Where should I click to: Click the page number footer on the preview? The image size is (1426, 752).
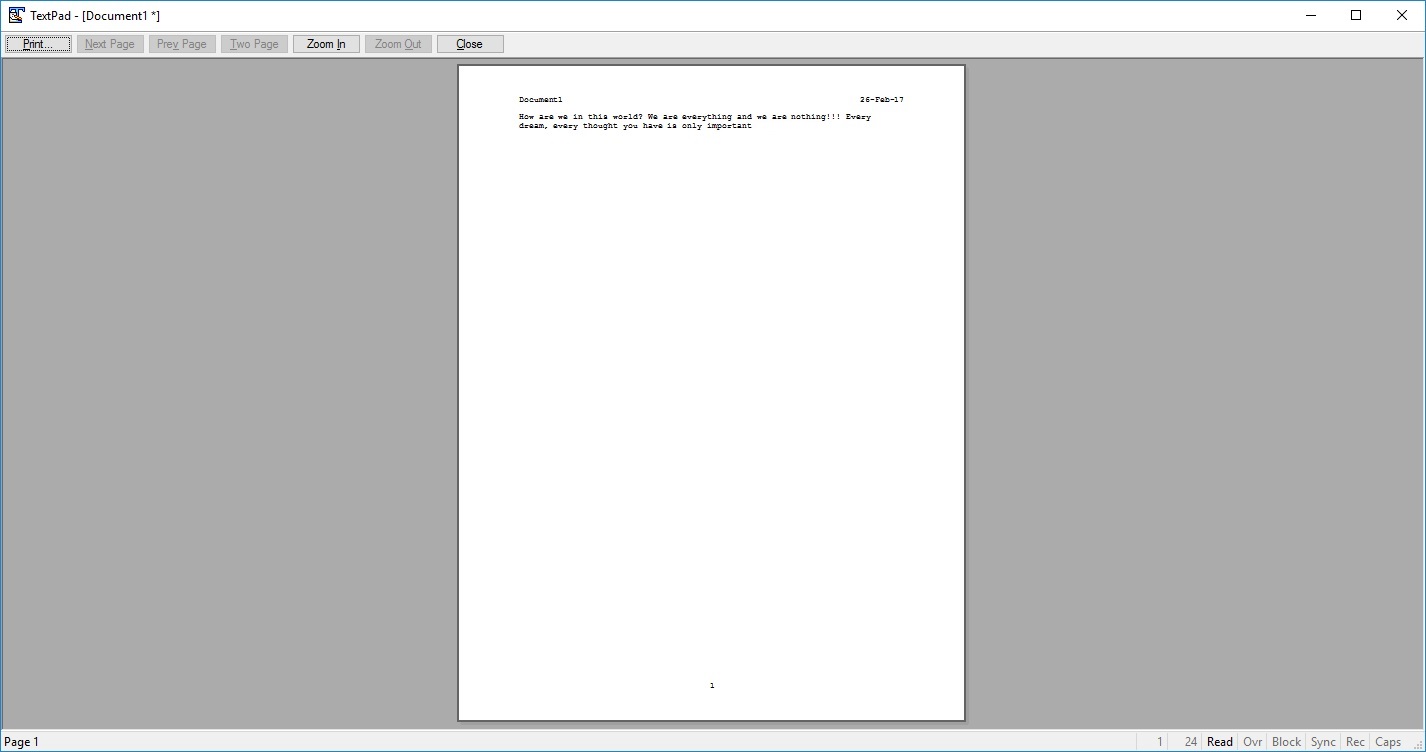pyautogui.click(x=711, y=685)
